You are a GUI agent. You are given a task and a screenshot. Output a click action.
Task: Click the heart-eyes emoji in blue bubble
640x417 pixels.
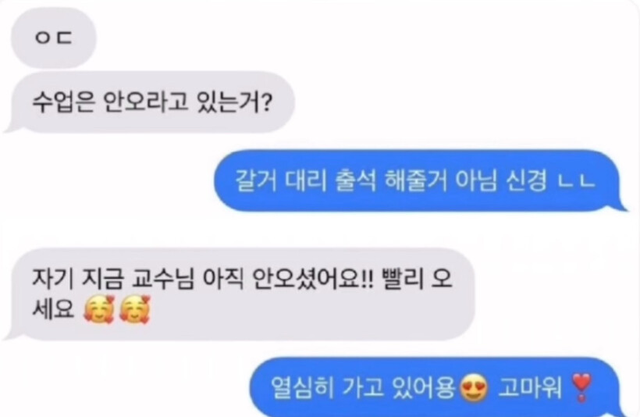point(474,388)
